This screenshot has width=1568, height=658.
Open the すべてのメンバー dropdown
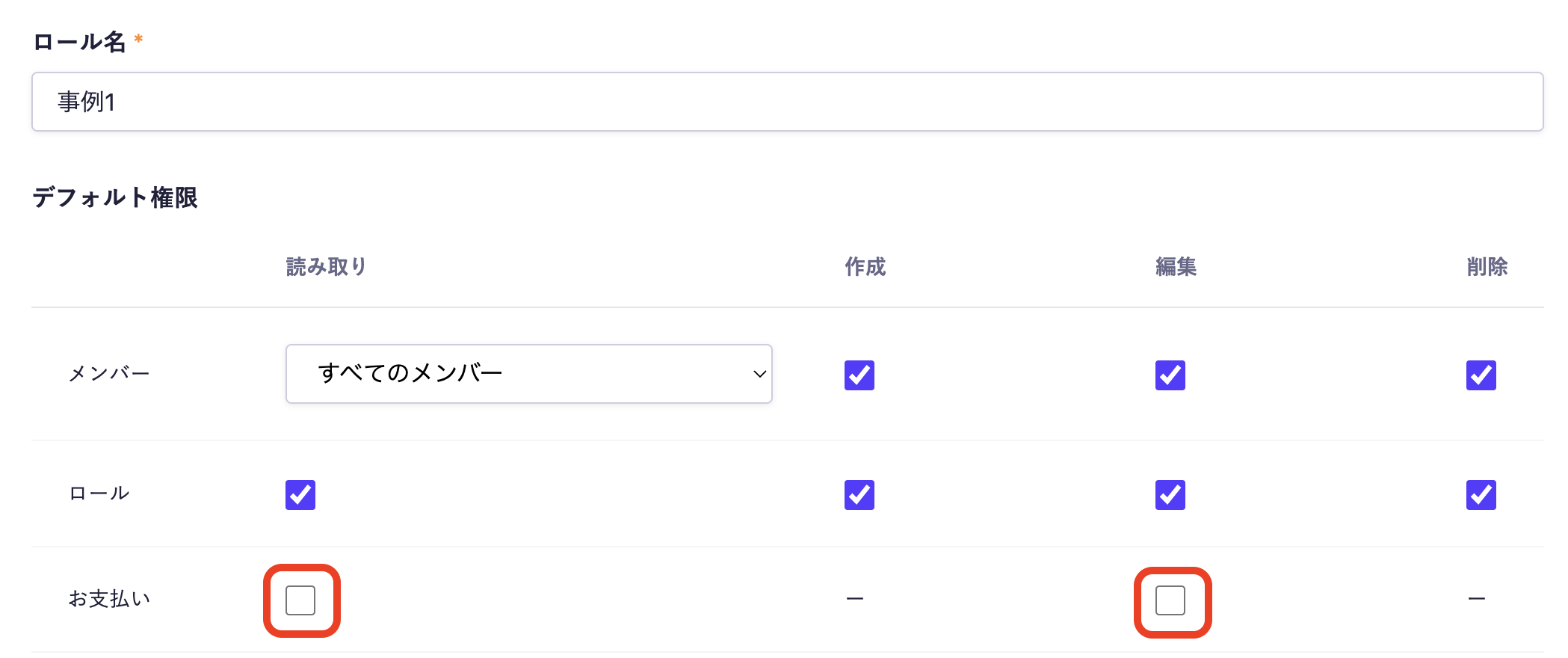[528, 374]
